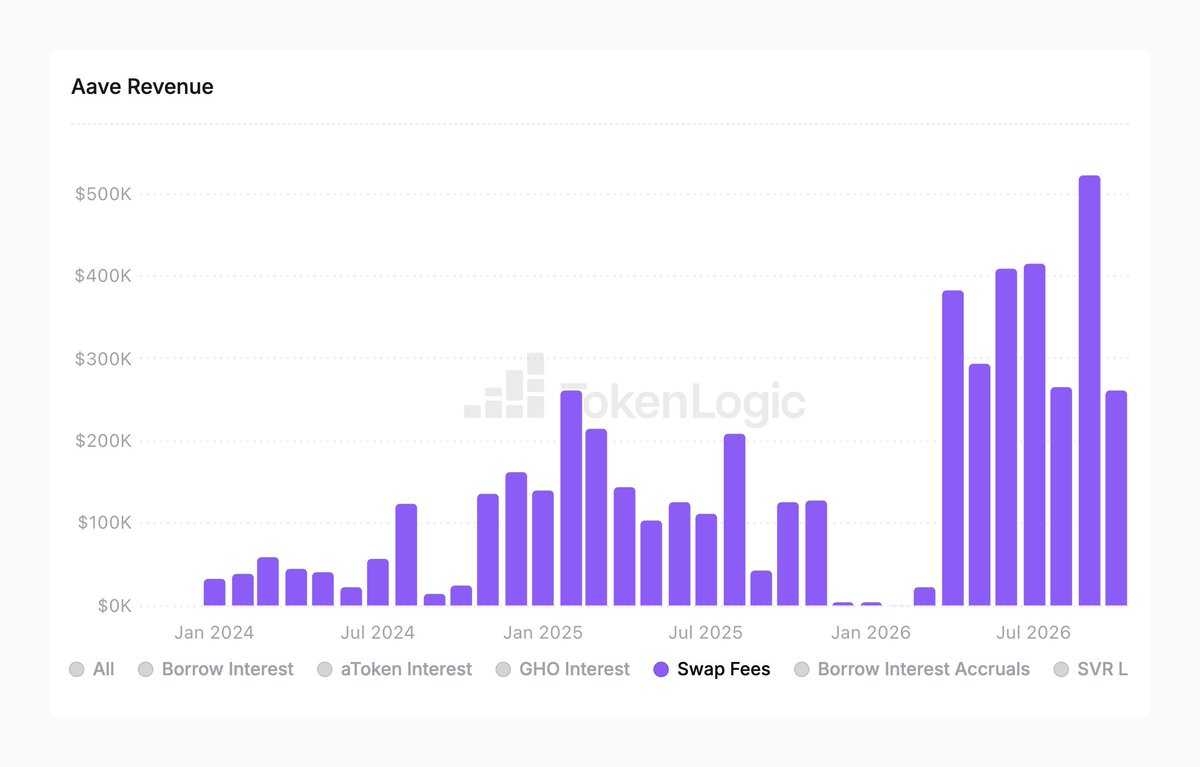This screenshot has width=1200, height=767.
Task: Click the Aave Revenue chart title
Action: click(142, 87)
